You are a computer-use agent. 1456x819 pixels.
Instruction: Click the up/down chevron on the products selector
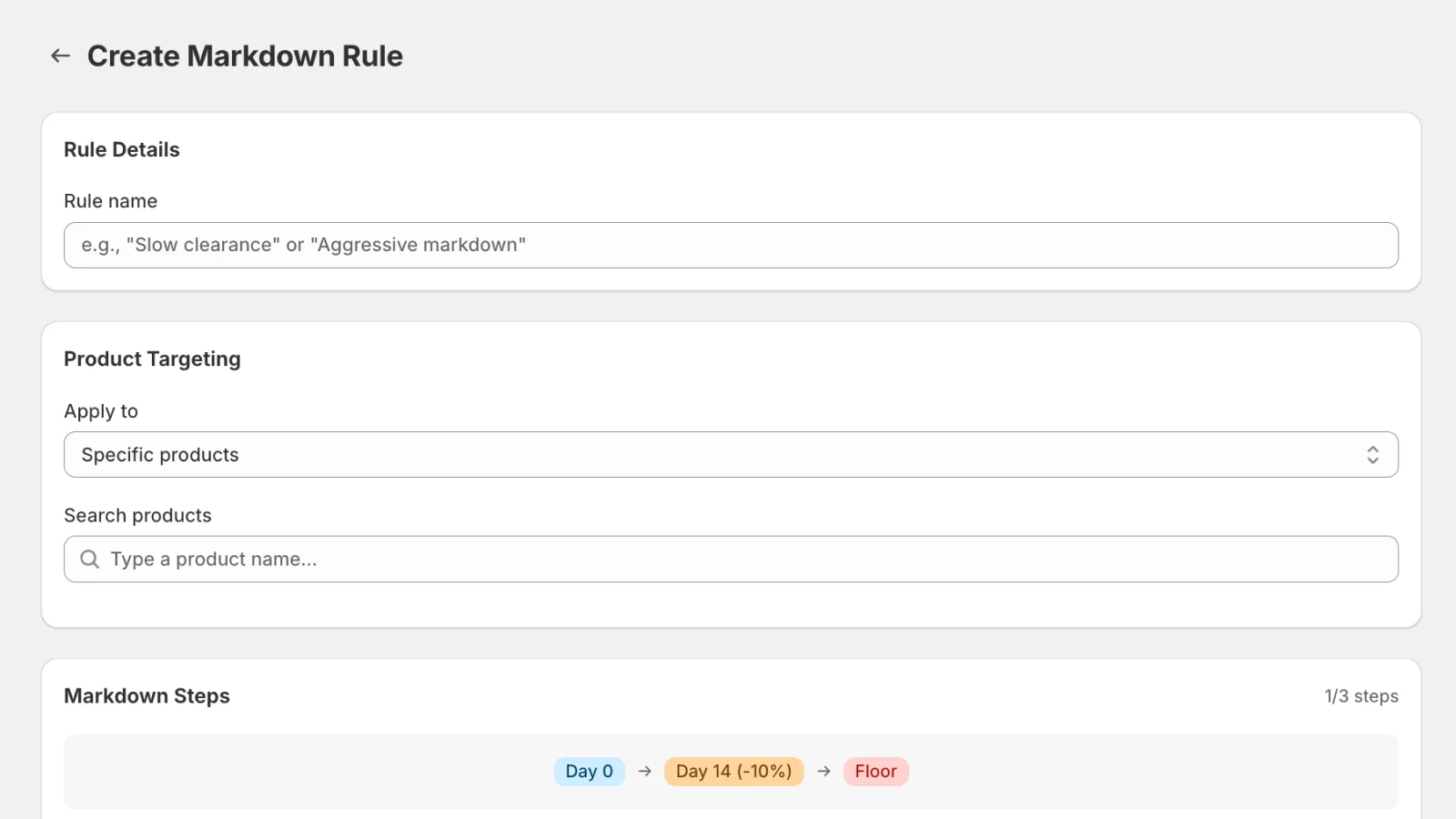click(x=1373, y=454)
